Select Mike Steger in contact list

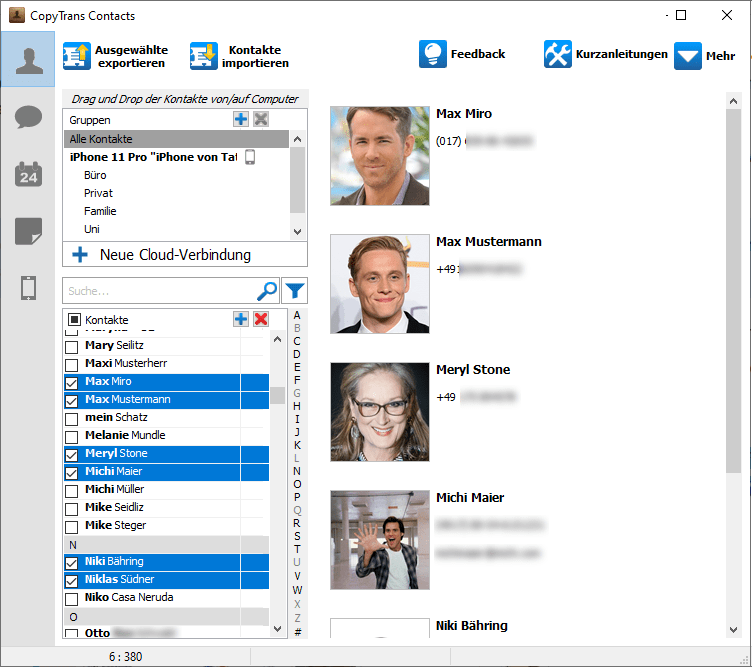coord(166,526)
